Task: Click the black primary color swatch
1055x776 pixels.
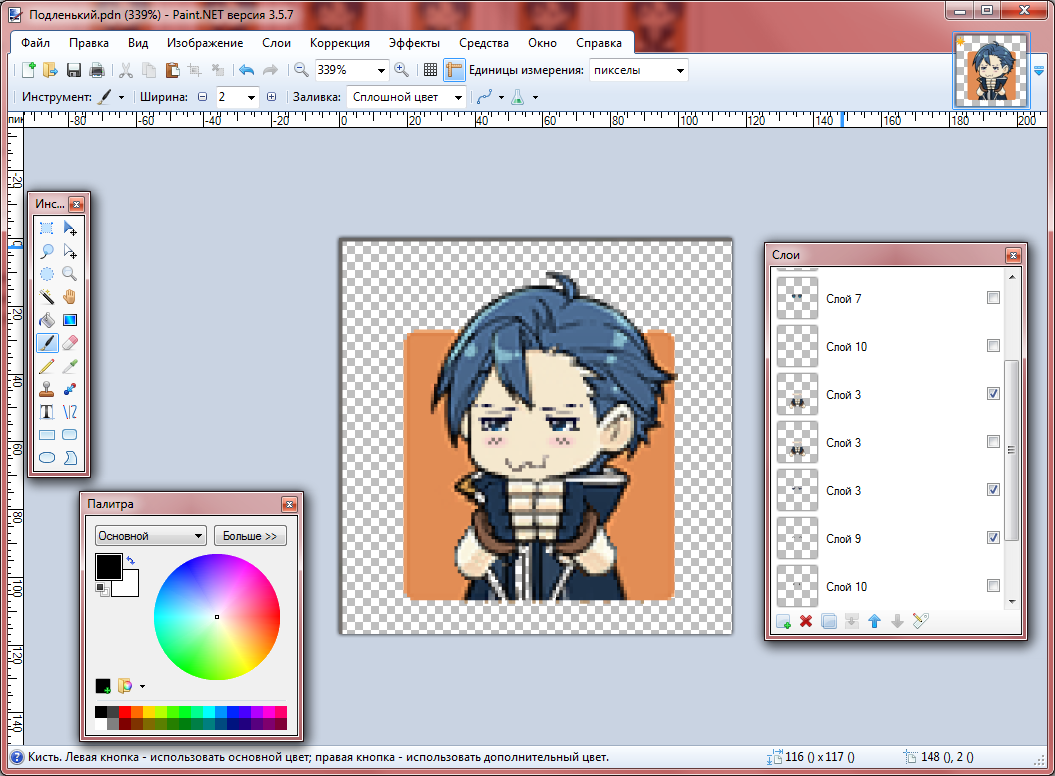Action: (x=108, y=566)
